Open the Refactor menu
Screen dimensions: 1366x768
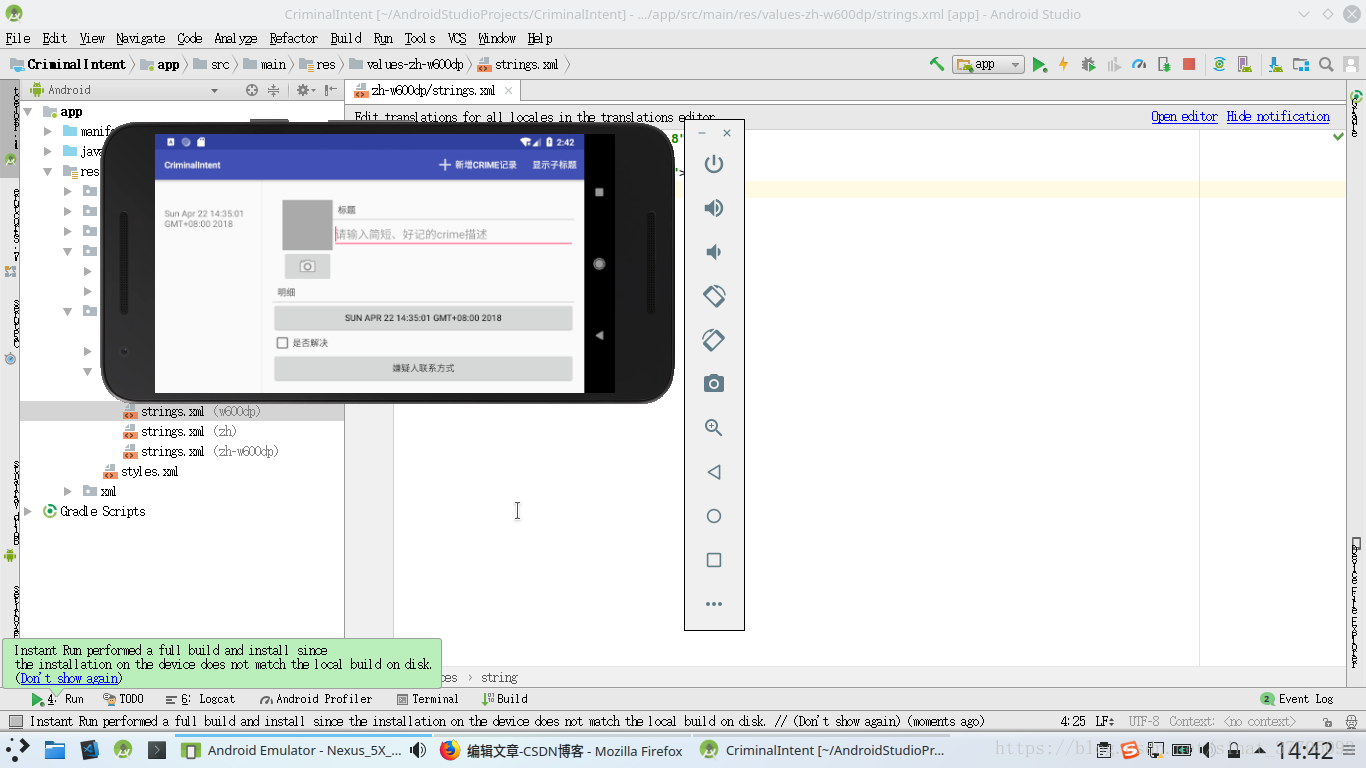click(293, 38)
